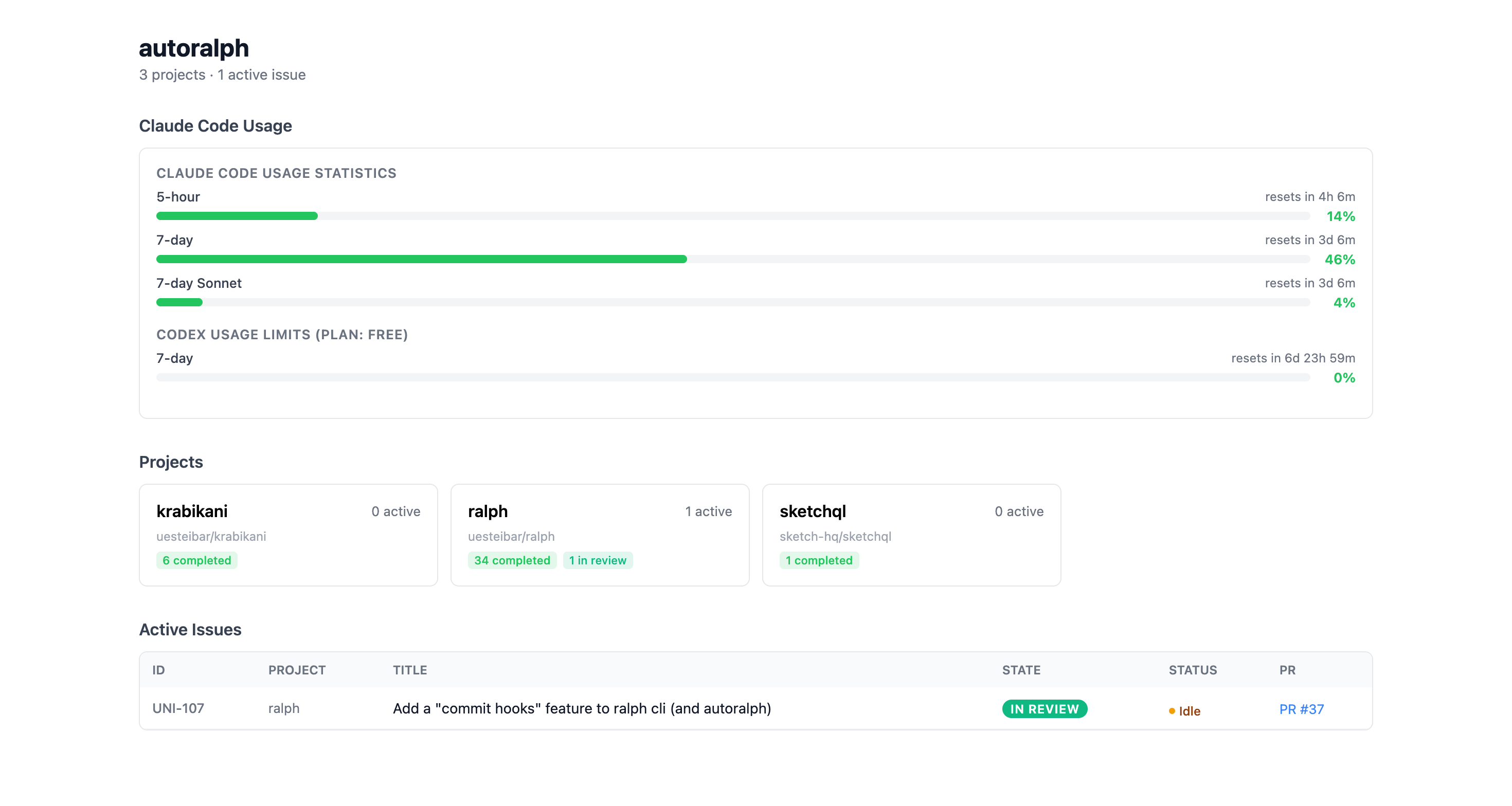Image resolution: width=1512 pixels, height=806 pixels.
Task: Click the 5-hour usage progress bar
Action: tap(732, 216)
